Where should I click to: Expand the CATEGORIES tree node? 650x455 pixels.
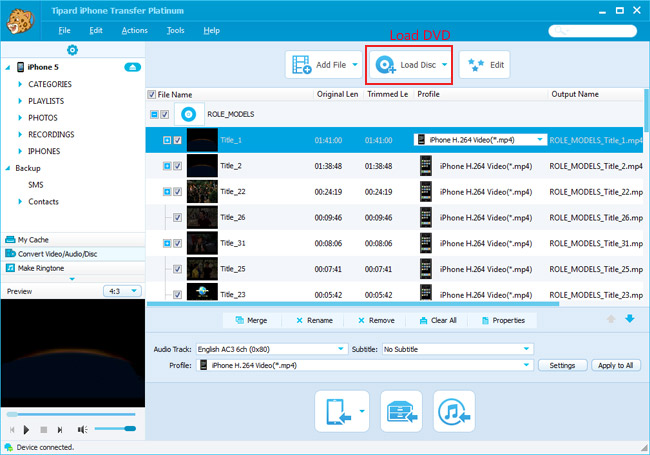click(x=19, y=84)
